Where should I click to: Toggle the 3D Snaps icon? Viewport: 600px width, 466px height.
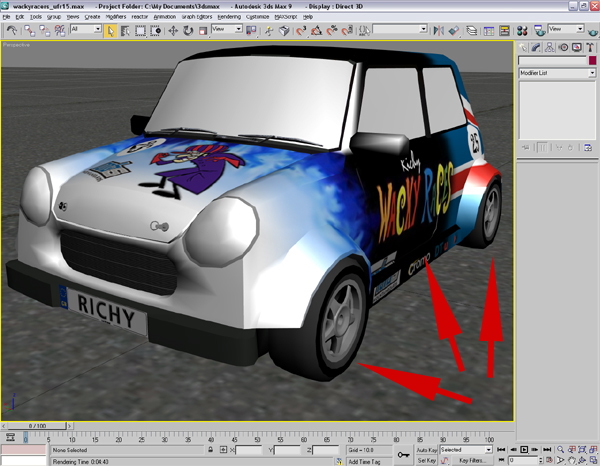301,31
